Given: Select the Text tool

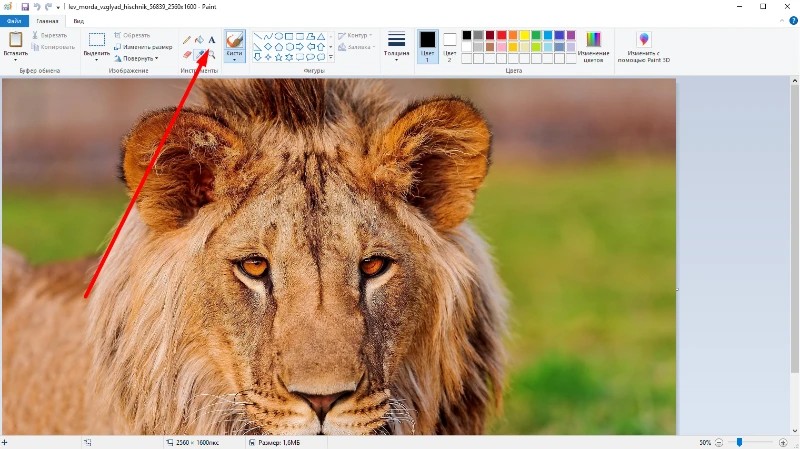Looking at the screenshot, I should pyautogui.click(x=212, y=40).
